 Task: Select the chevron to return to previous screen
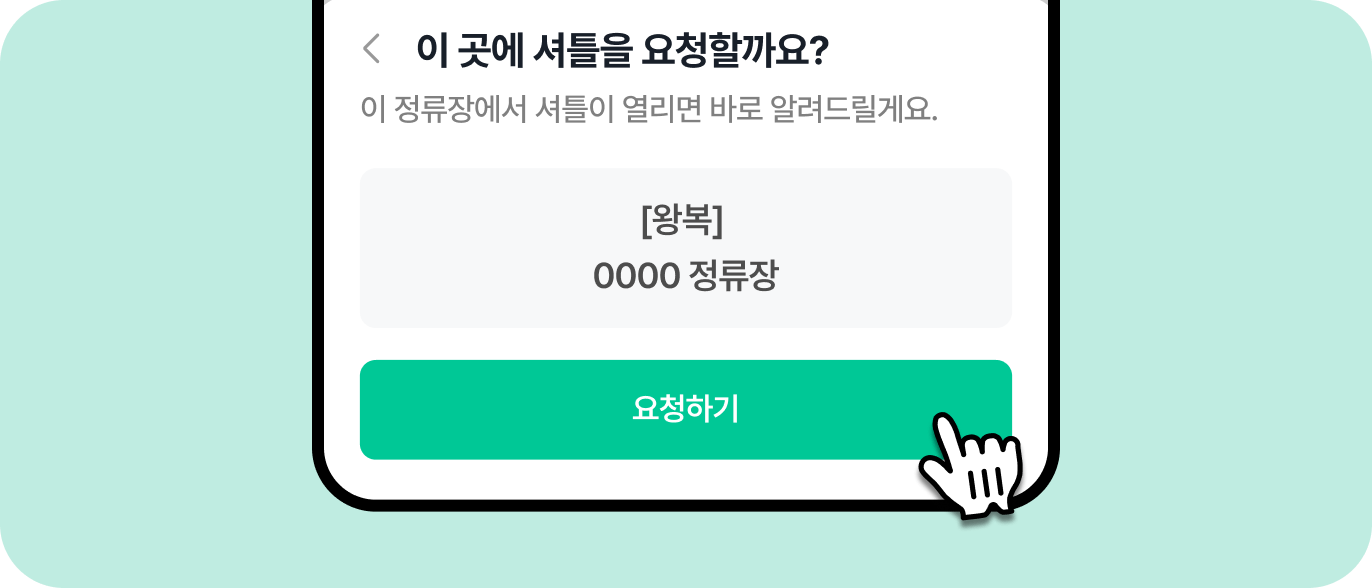[x=370, y=49]
